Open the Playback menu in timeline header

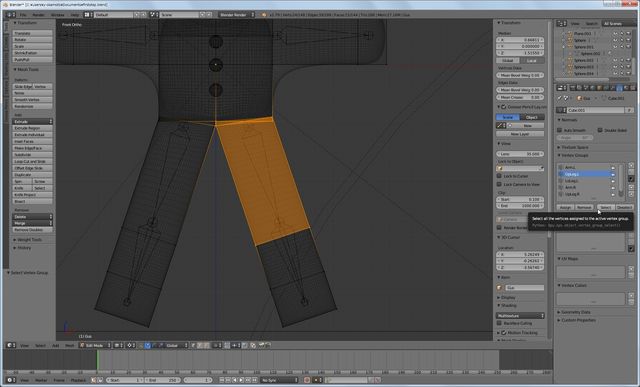pyautogui.click(x=78, y=380)
